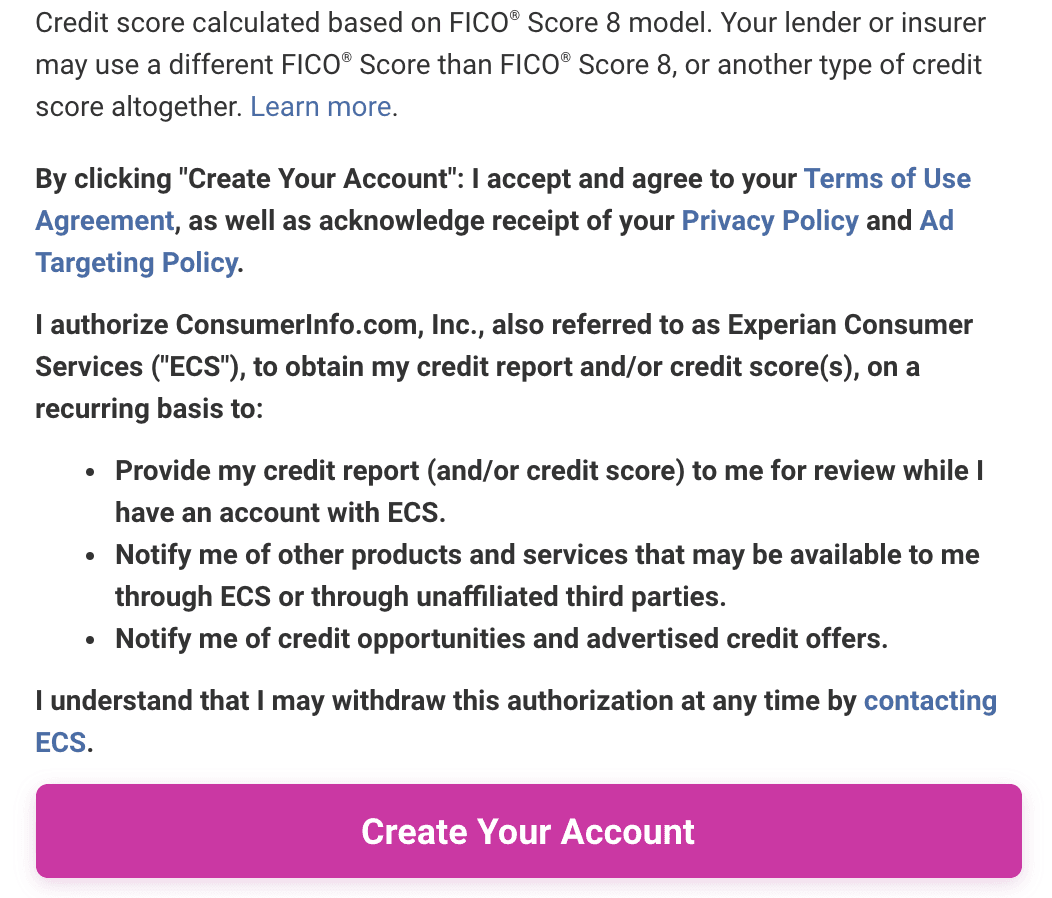The height and width of the screenshot is (898, 1052).
Task: Click the bullet about credit opportunities and offers
Action: [501, 638]
